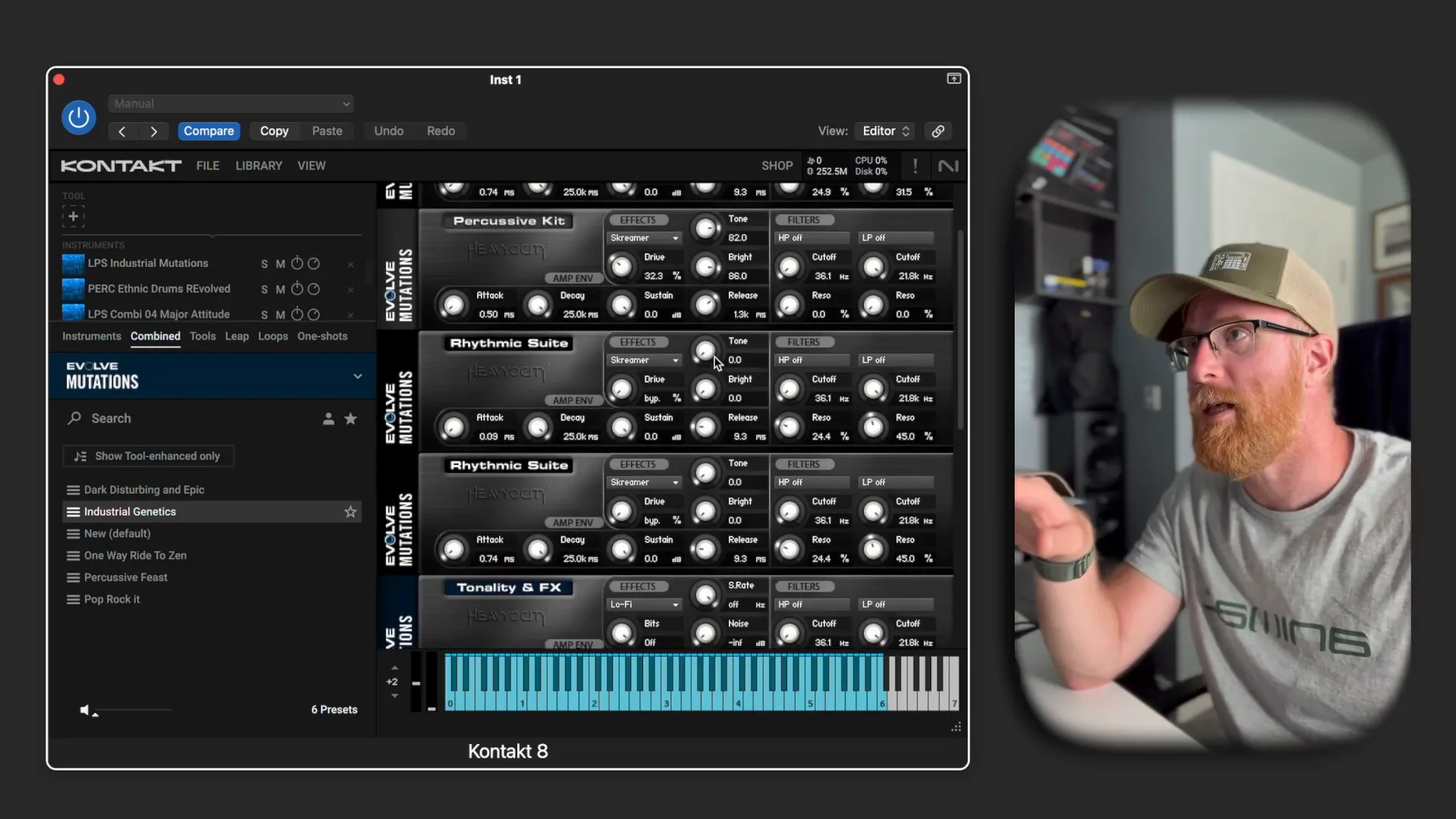Go to next preset with right arrow
Image resolution: width=1456 pixels, height=819 pixels.
pyautogui.click(x=154, y=131)
